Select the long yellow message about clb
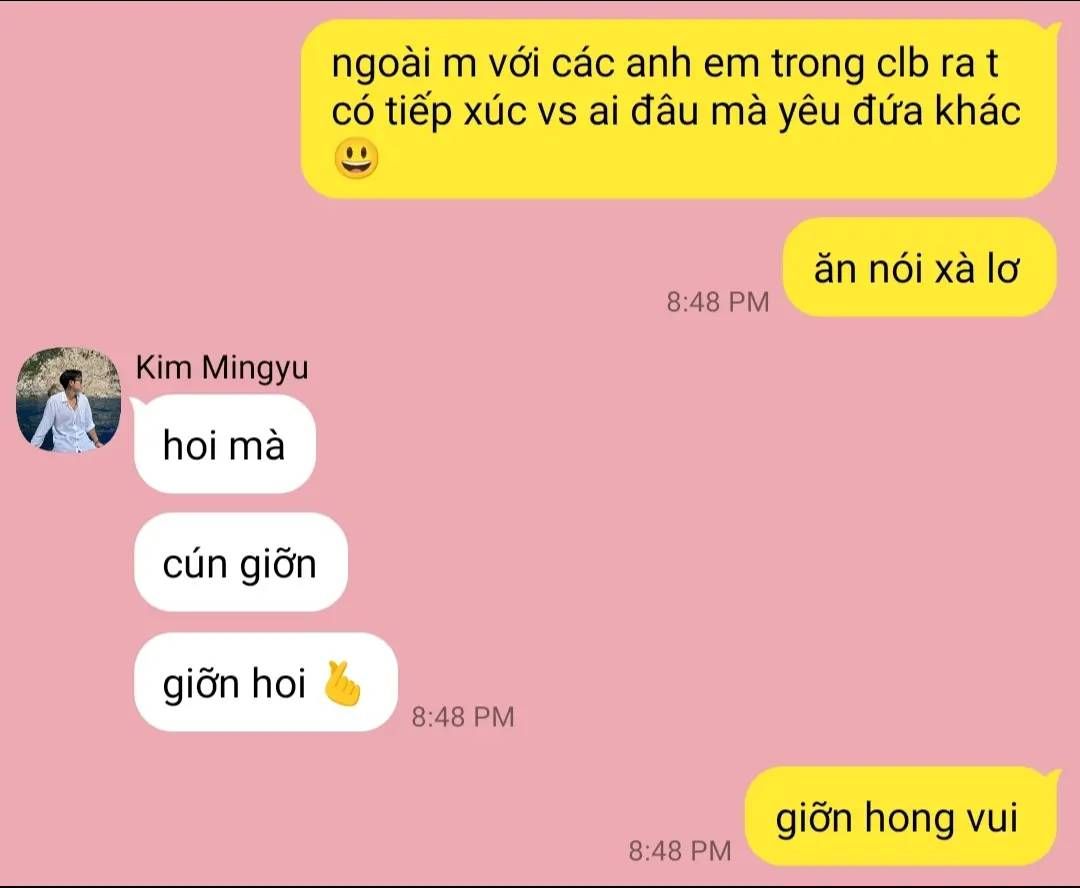 pos(679,109)
